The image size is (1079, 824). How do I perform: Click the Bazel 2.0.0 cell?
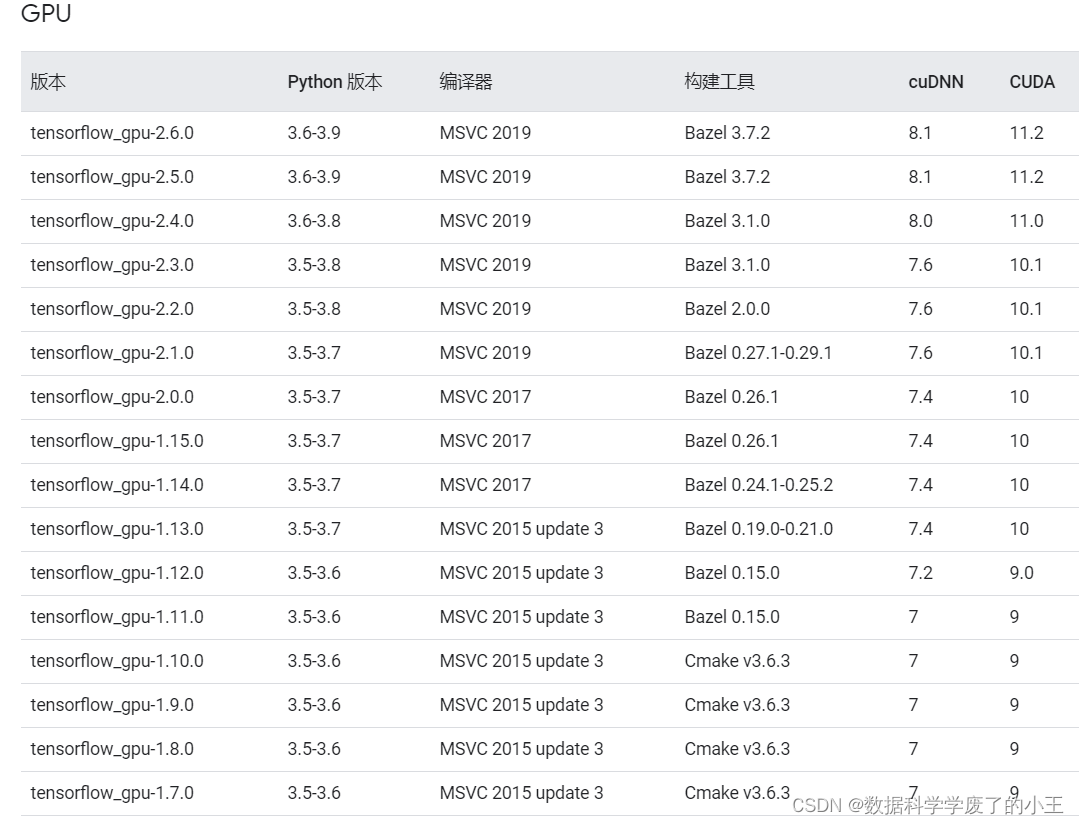(x=727, y=309)
